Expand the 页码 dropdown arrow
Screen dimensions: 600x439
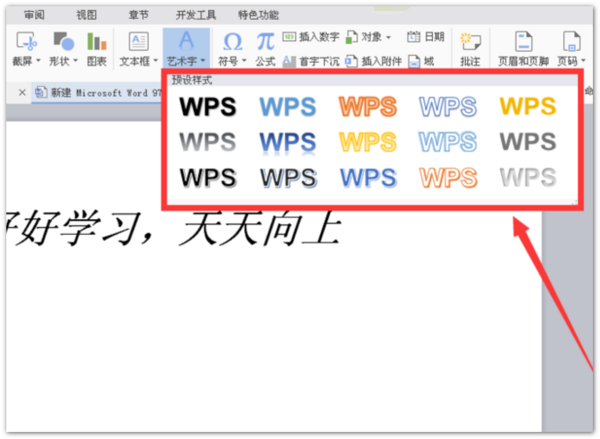[x=583, y=60]
